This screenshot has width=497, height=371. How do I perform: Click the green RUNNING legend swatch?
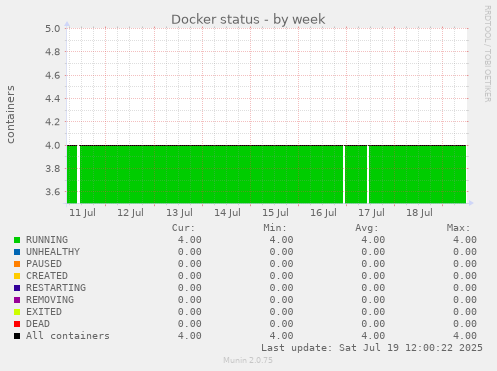tap(17, 240)
